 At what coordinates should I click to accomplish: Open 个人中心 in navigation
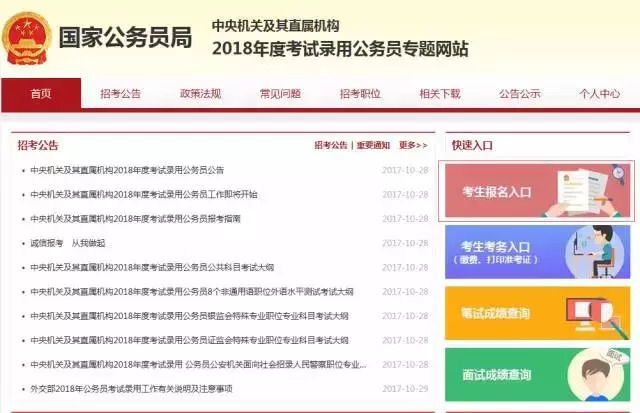coord(599,94)
